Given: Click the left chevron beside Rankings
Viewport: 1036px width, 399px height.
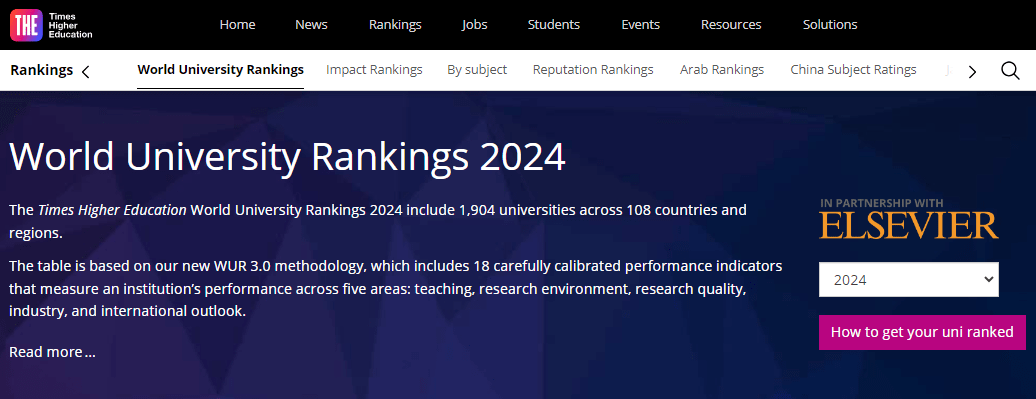Looking at the screenshot, I should 85,71.
